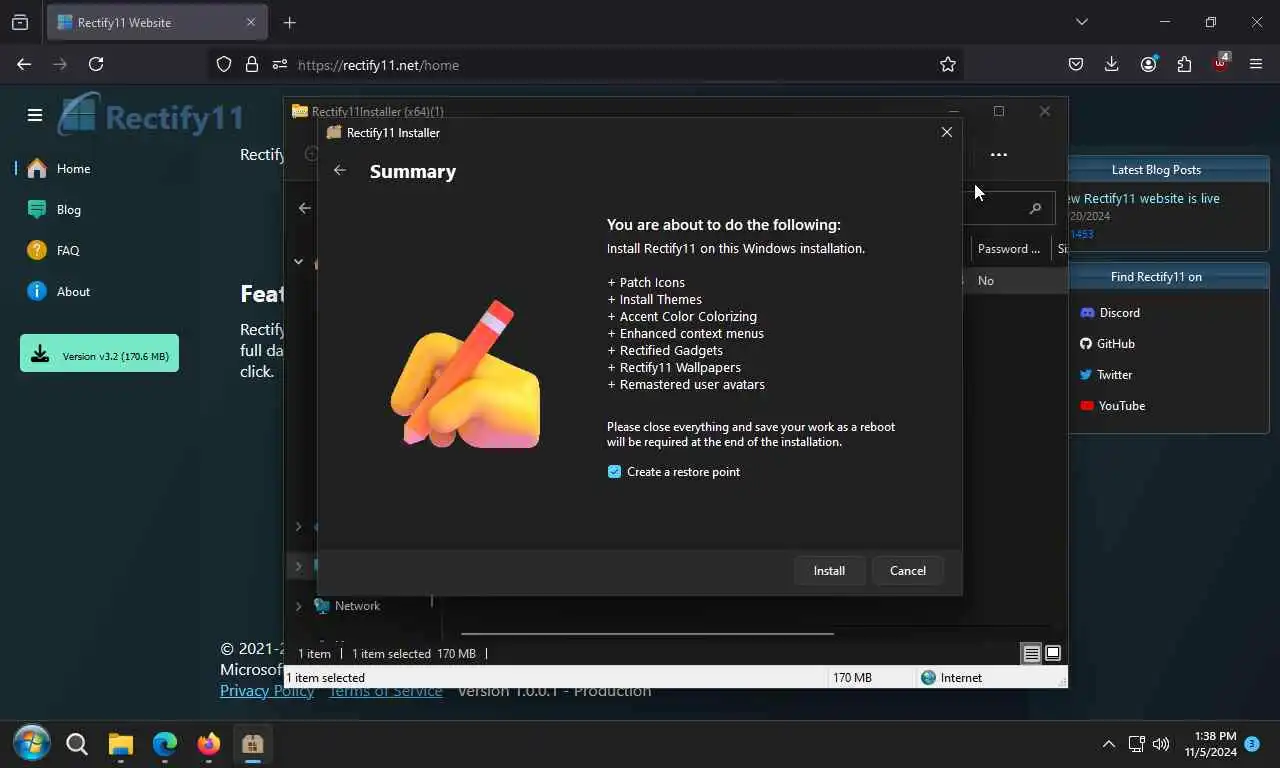Open the new Rectify11 website blog post
The height and width of the screenshot is (768, 1280).
coord(1145,198)
